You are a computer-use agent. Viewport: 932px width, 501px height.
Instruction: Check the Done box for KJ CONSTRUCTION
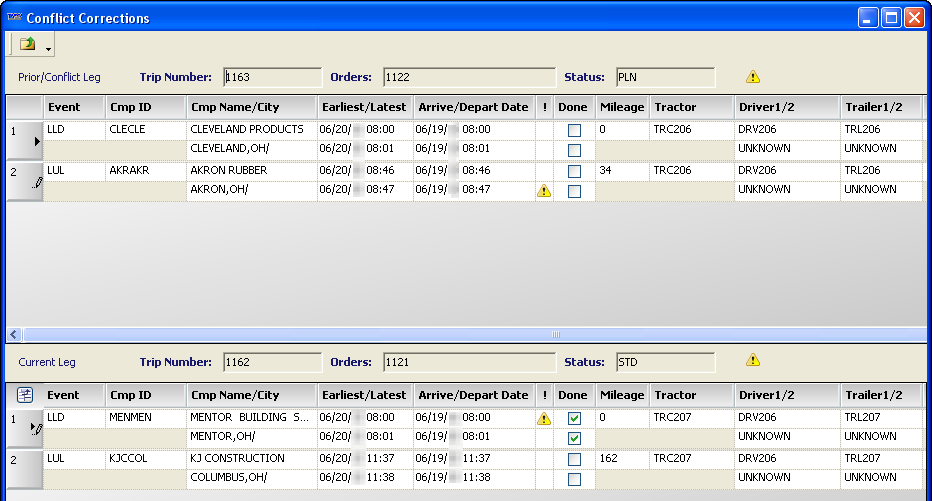pyautogui.click(x=574, y=459)
